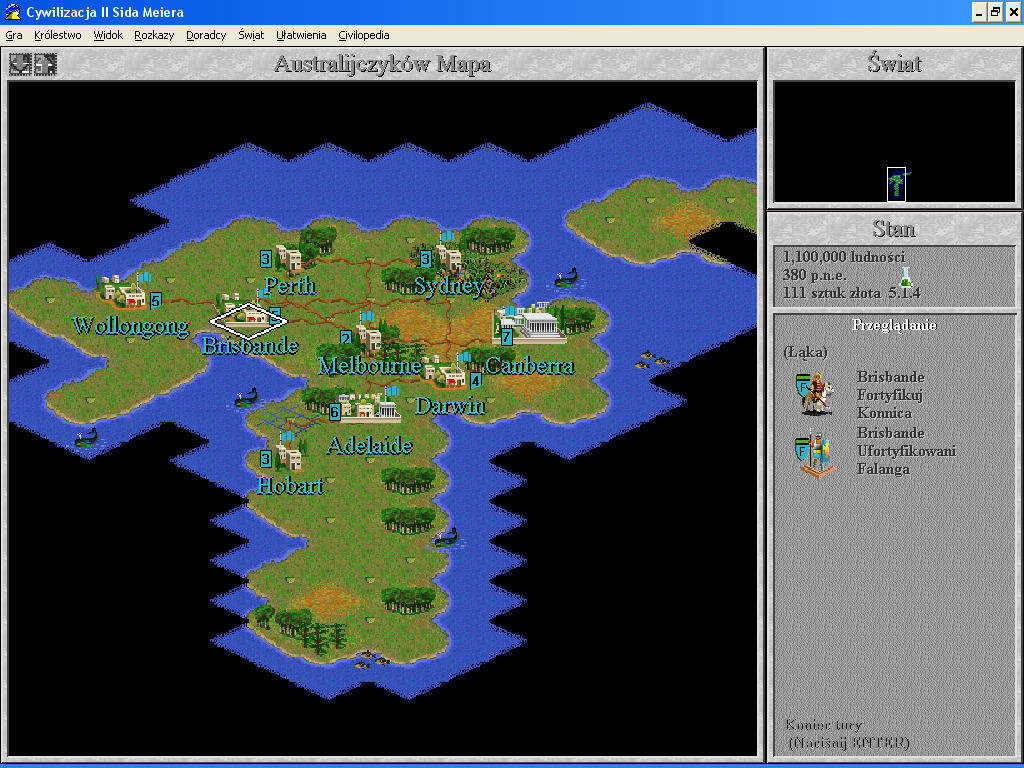Click Australia in the Świat minimap
The width and height of the screenshot is (1024, 768).
[897, 180]
